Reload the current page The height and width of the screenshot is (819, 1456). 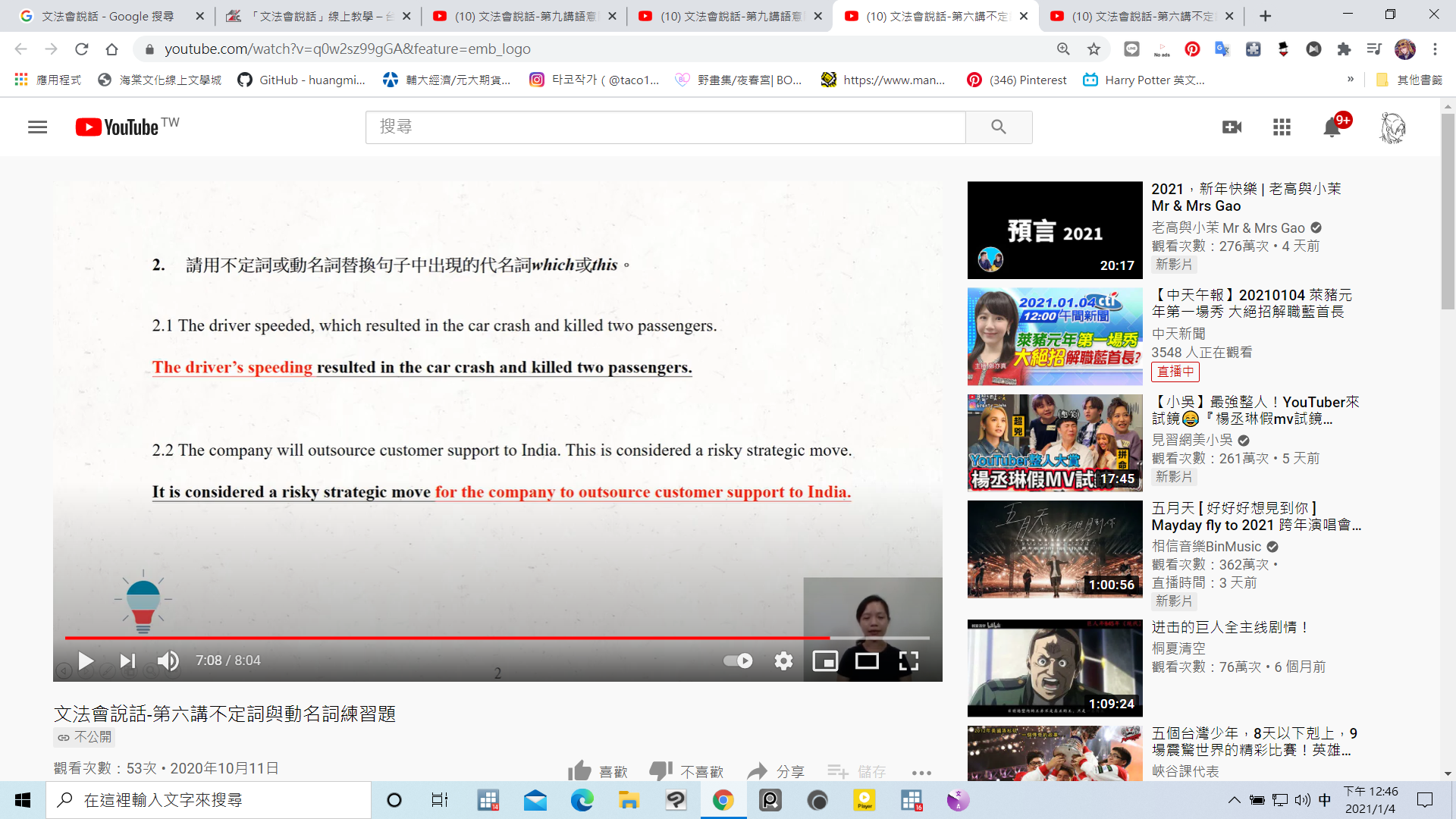pos(81,49)
